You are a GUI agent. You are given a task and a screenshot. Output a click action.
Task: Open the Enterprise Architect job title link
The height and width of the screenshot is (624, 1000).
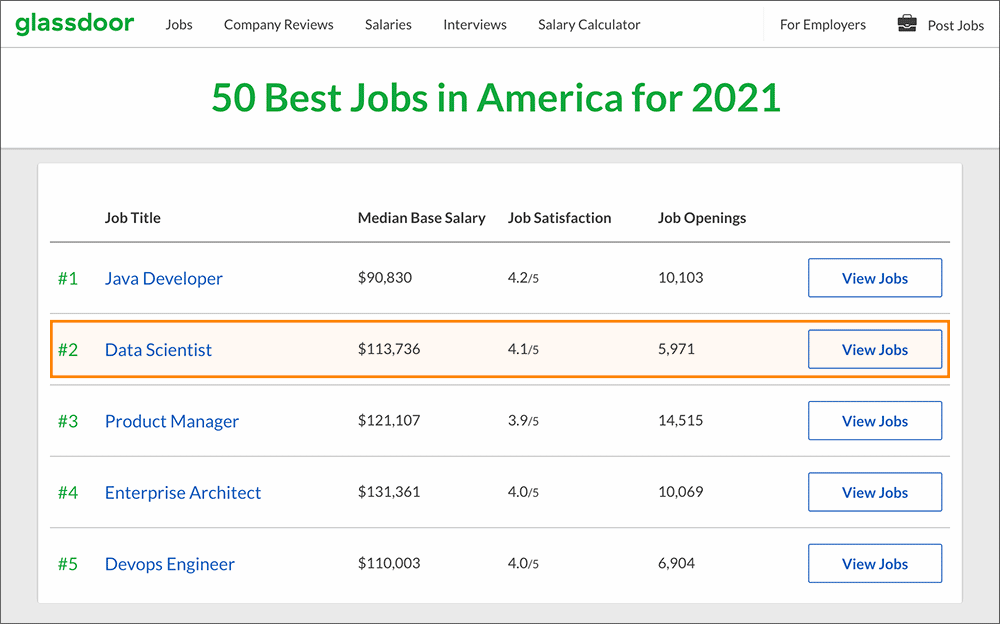coord(183,493)
